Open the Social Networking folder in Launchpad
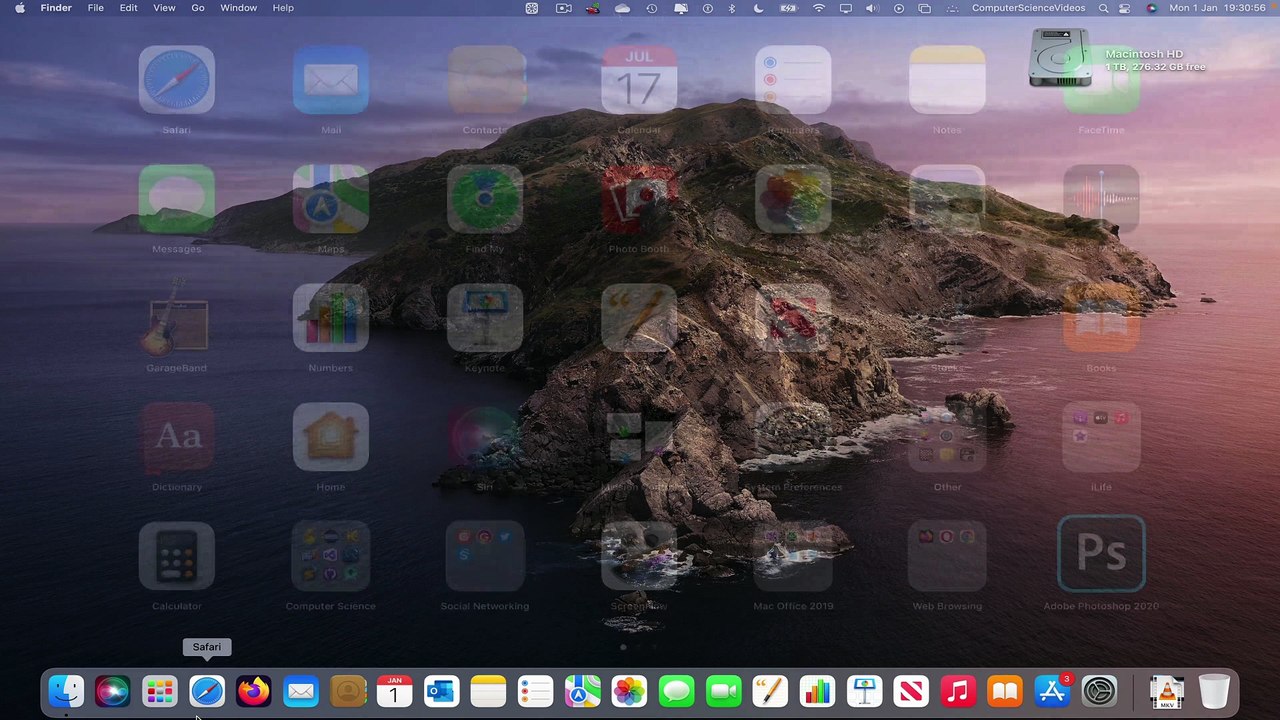Viewport: 1280px width, 720px height. tap(485, 556)
